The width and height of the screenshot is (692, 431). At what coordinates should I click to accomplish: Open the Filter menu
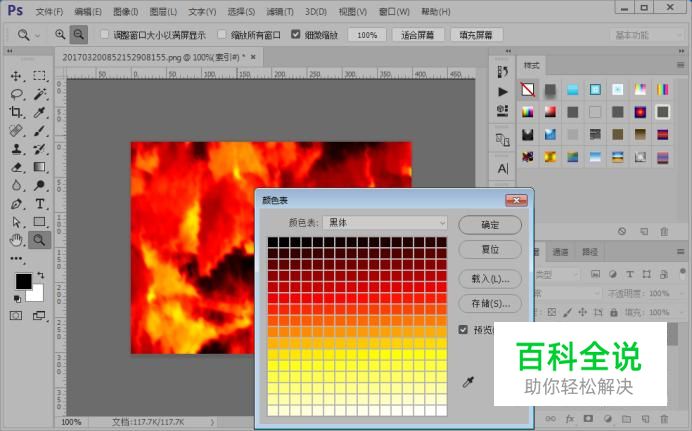pos(280,12)
